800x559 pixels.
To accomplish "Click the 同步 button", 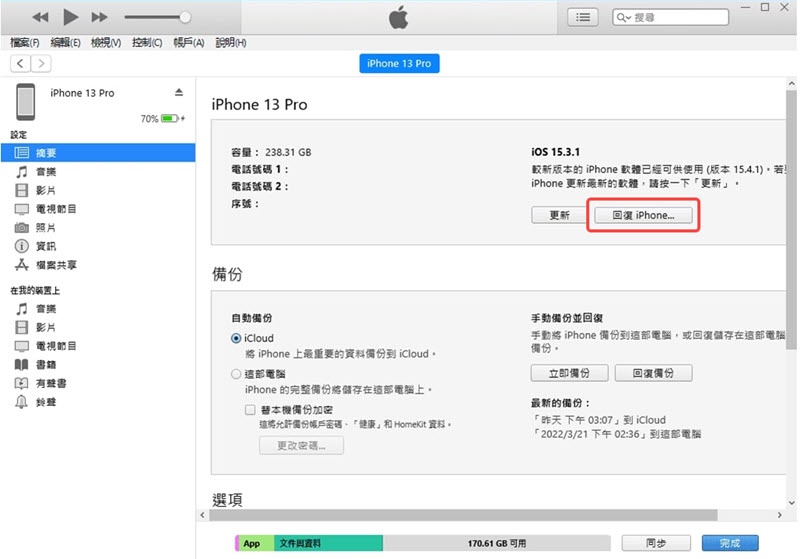I will click(656, 543).
